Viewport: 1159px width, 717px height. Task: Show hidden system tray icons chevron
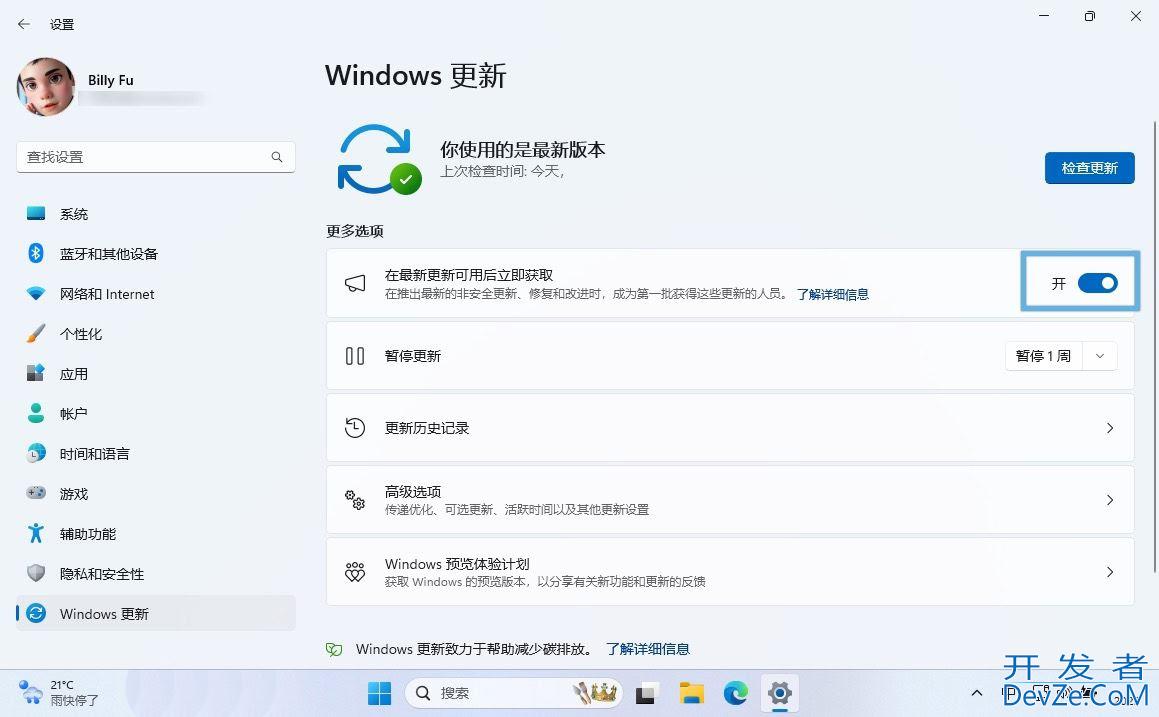[x=976, y=693]
